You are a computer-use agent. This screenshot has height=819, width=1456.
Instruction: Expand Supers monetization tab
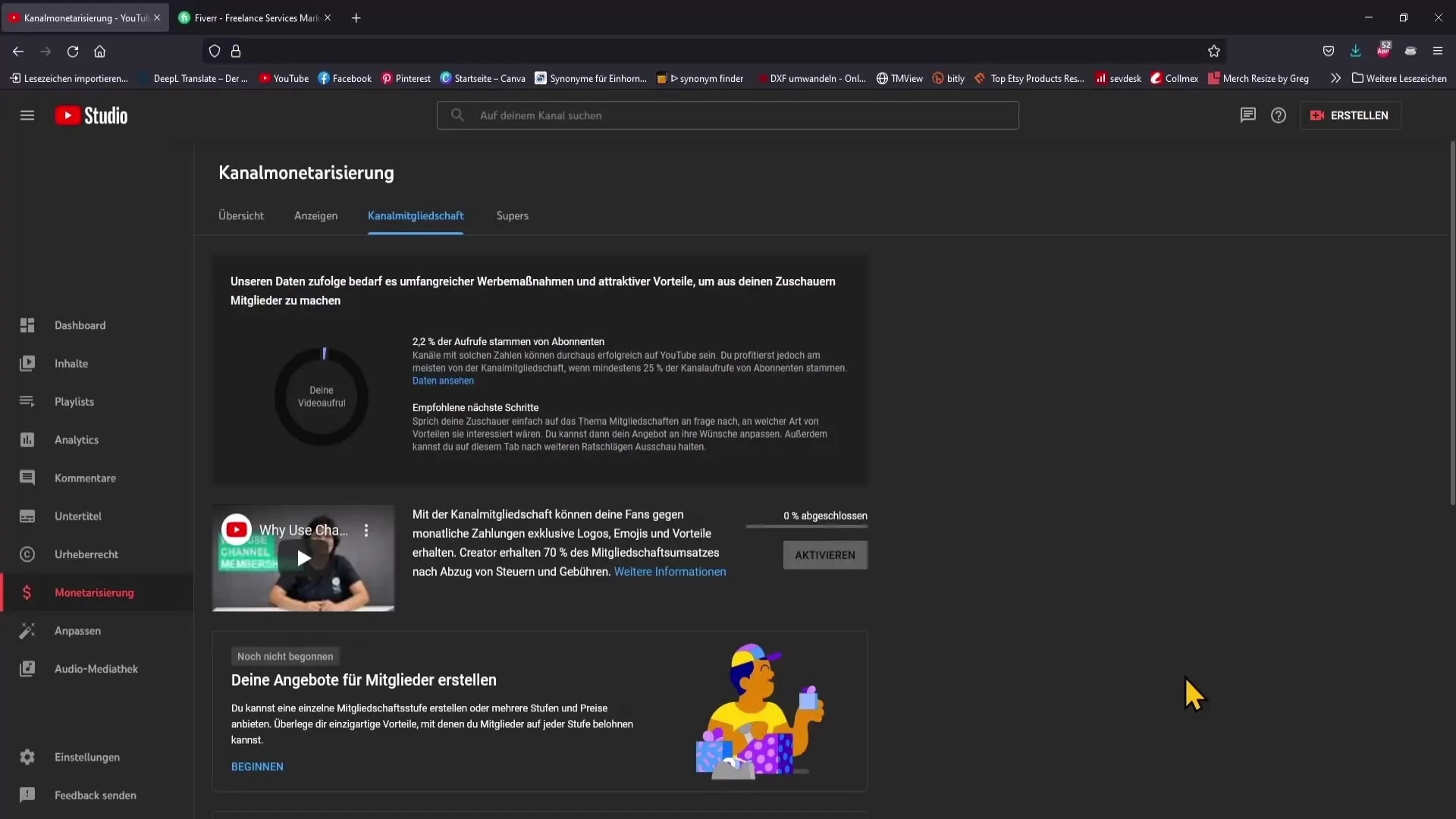513,215
